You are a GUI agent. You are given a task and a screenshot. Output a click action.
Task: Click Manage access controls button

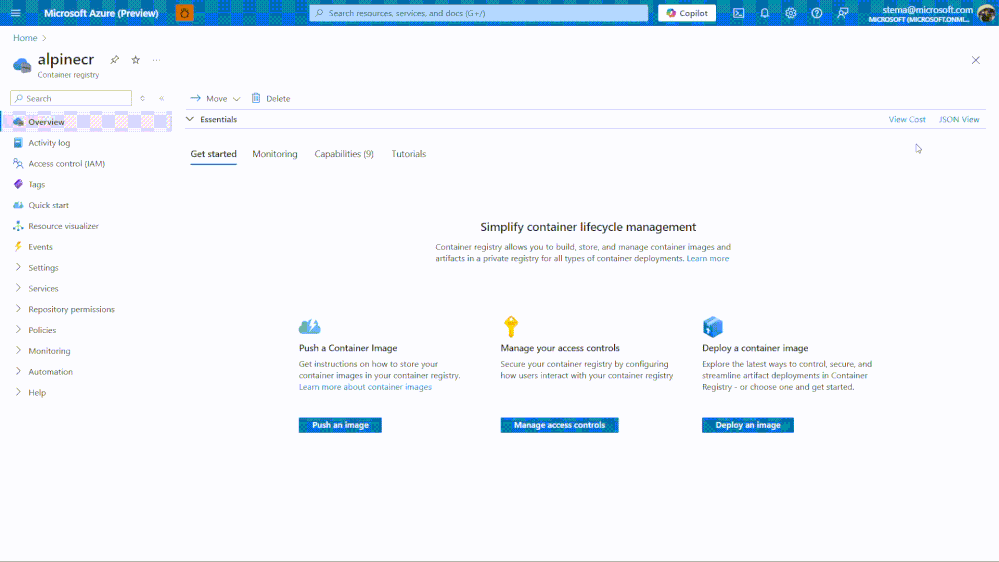(559, 425)
